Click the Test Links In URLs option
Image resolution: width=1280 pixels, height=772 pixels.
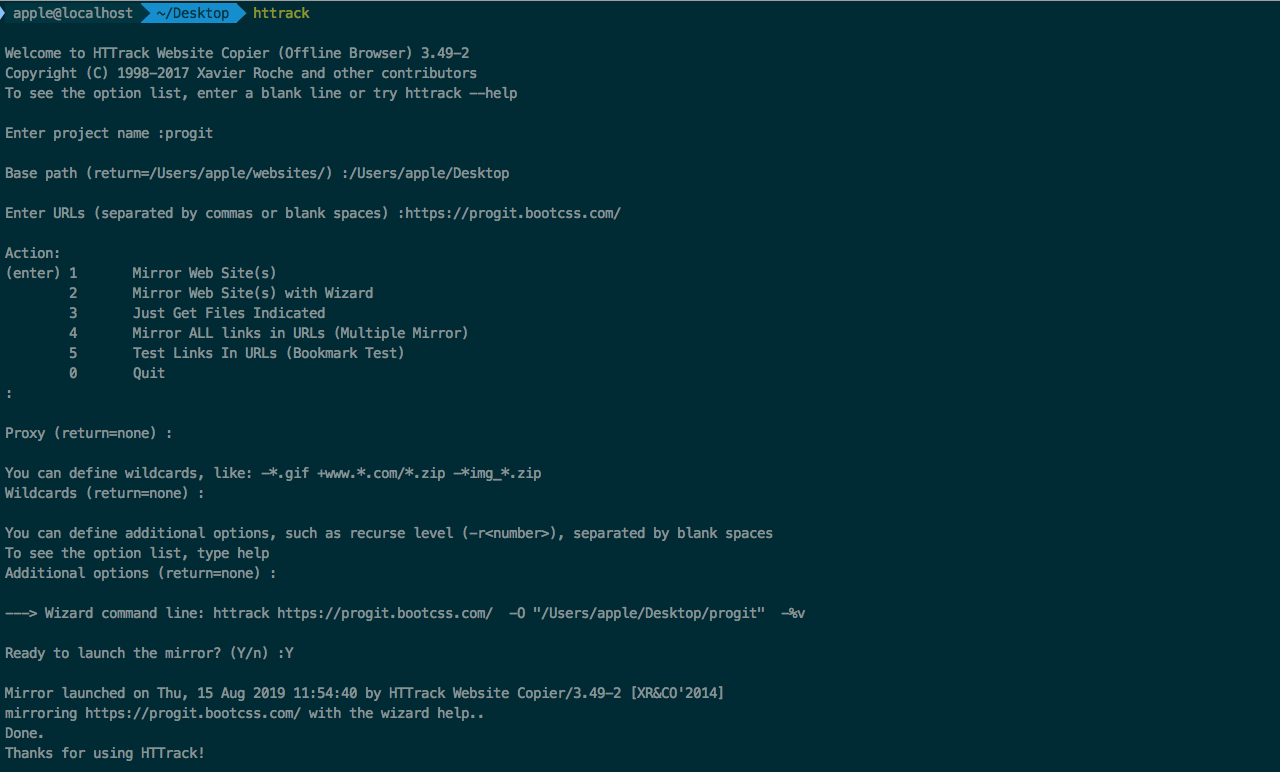tap(268, 353)
